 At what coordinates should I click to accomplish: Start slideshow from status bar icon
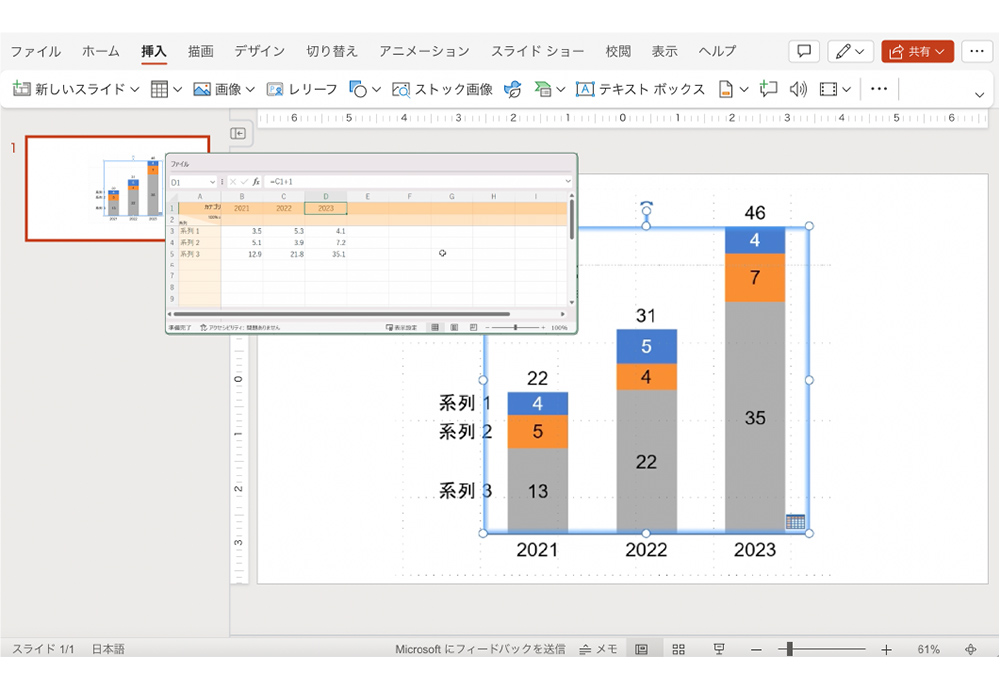click(x=719, y=649)
